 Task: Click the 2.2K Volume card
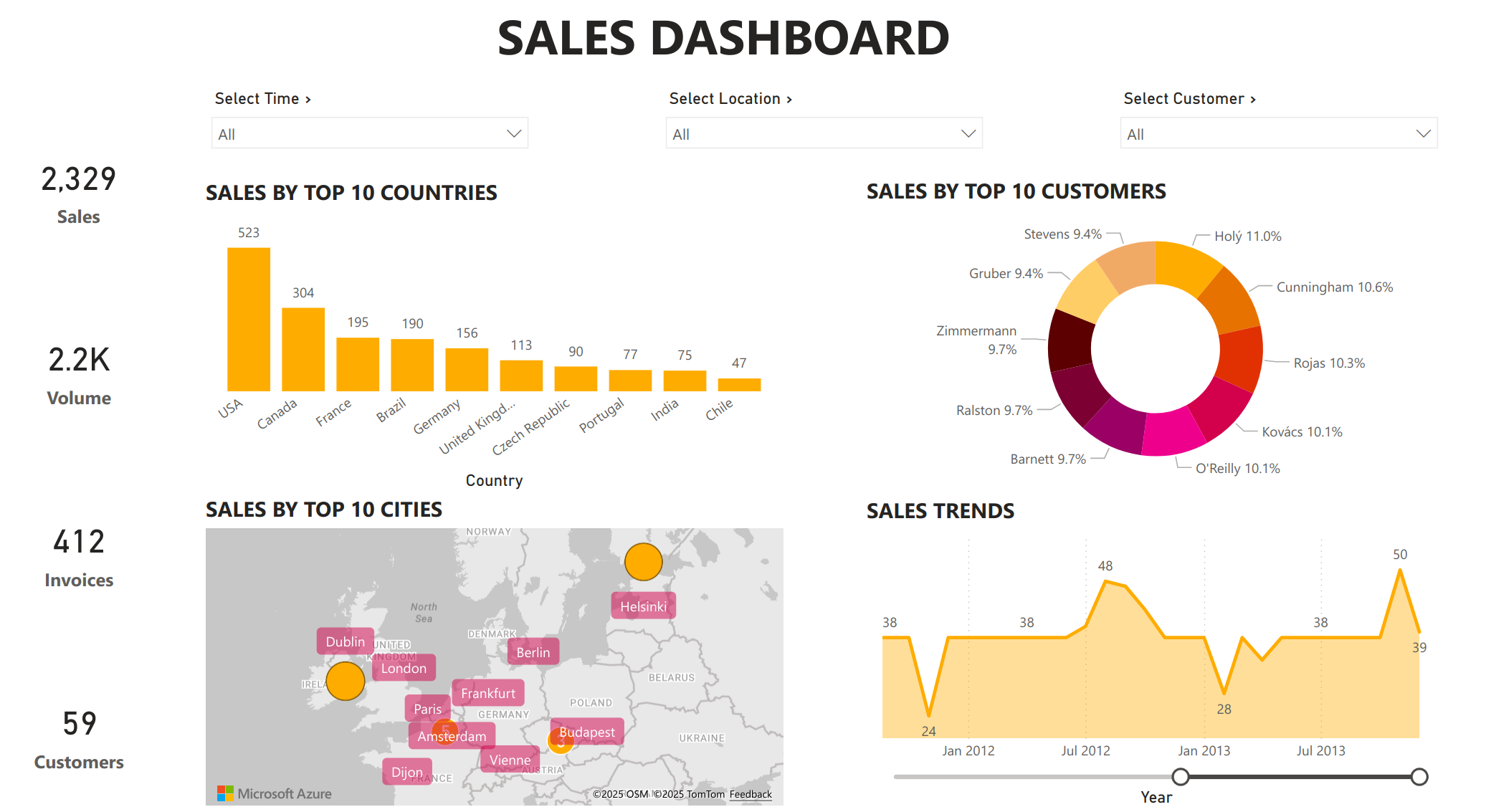[79, 376]
